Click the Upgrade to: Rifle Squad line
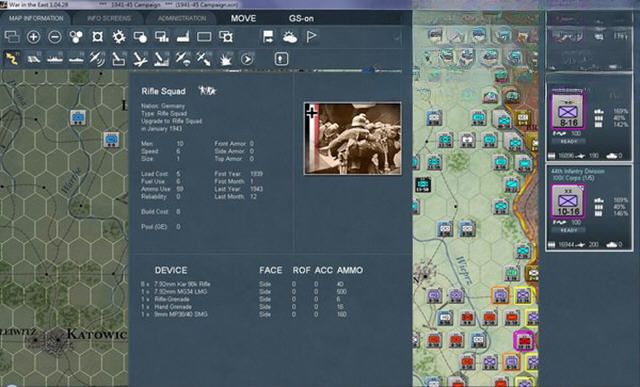This screenshot has width=640, height=387. [x=171, y=121]
